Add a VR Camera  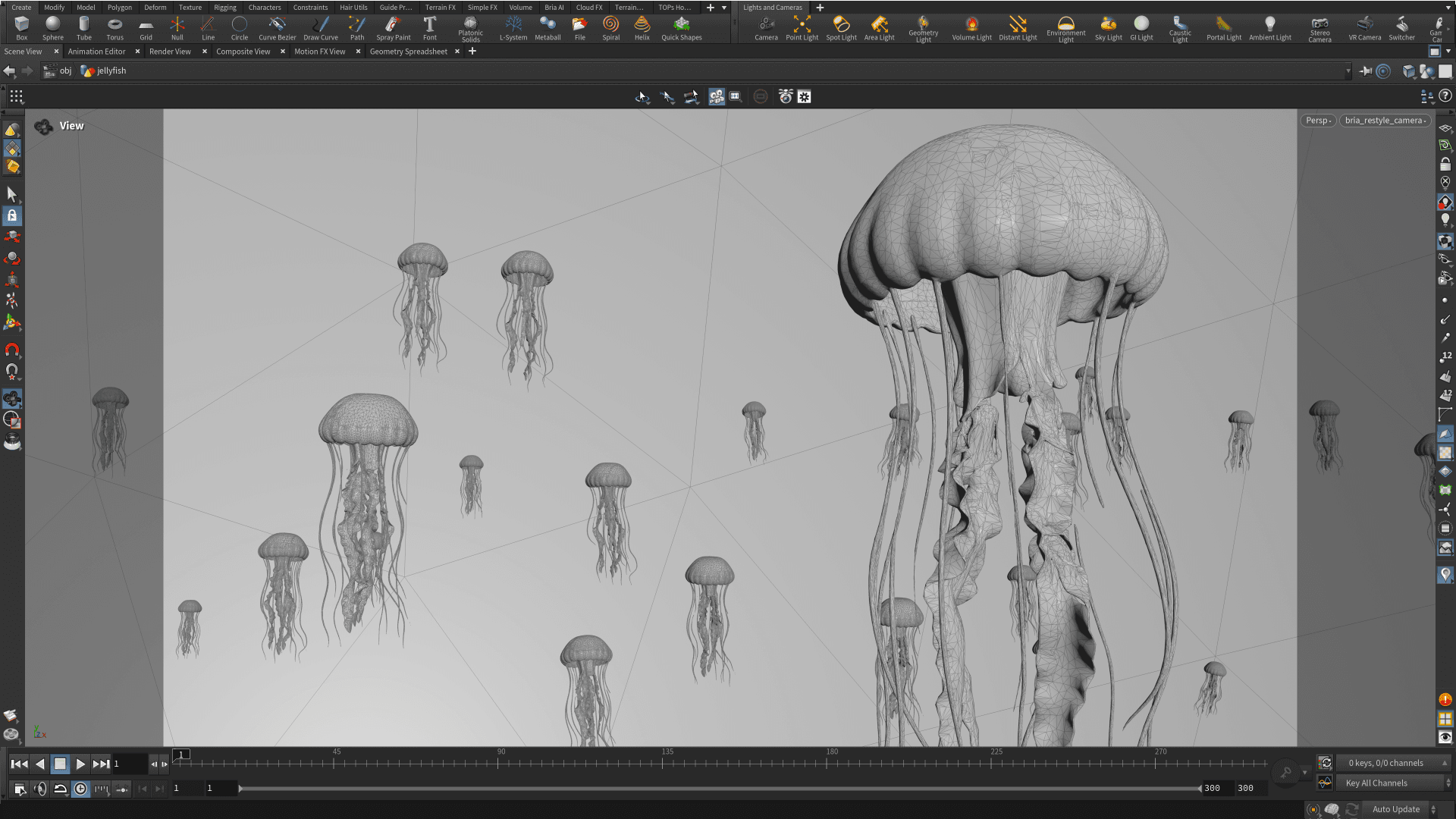1364,28
